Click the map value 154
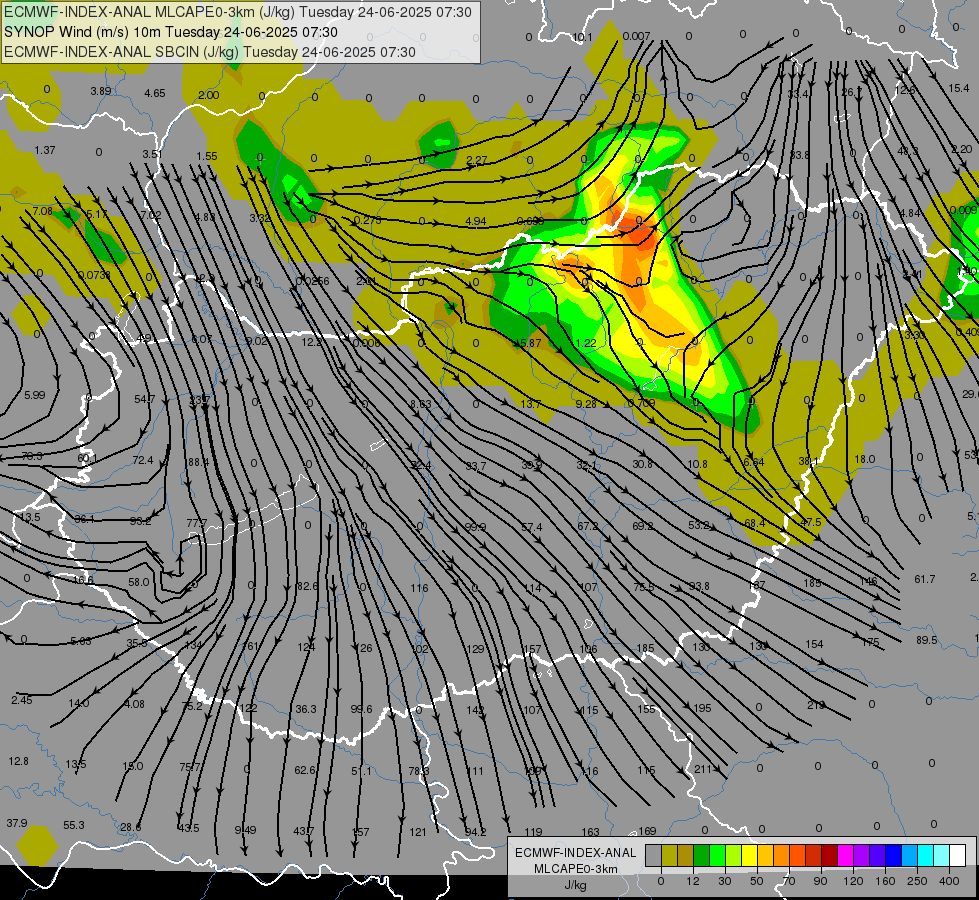The image size is (979, 900). click(x=814, y=644)
